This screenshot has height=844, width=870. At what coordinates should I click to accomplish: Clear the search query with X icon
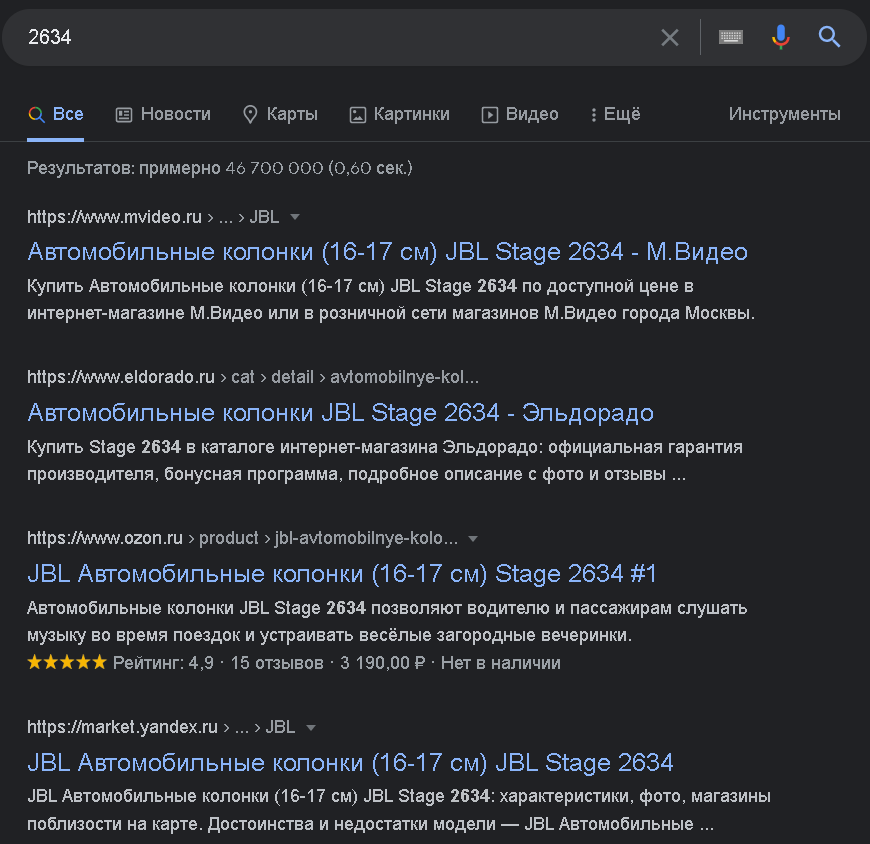tap(670, 38)
